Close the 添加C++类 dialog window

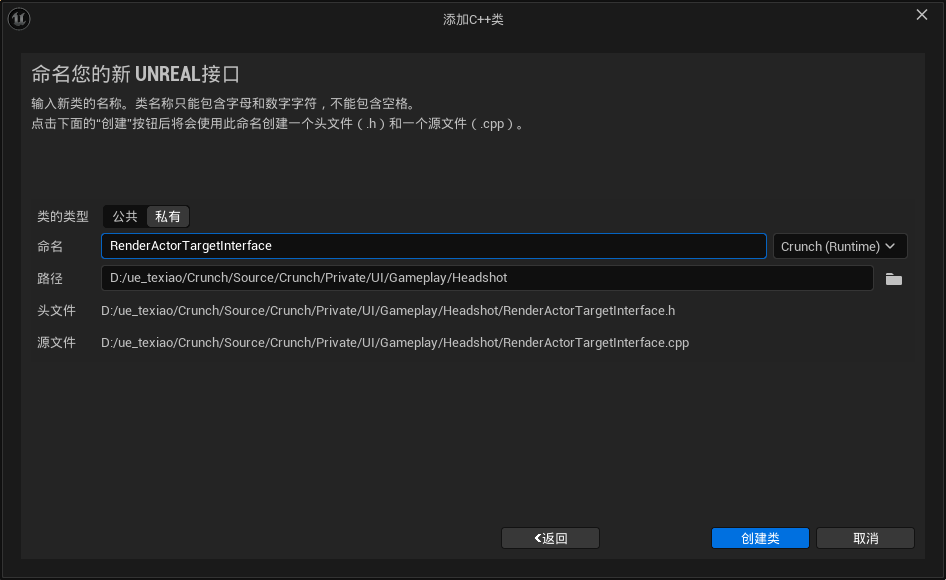coord(922,14)
